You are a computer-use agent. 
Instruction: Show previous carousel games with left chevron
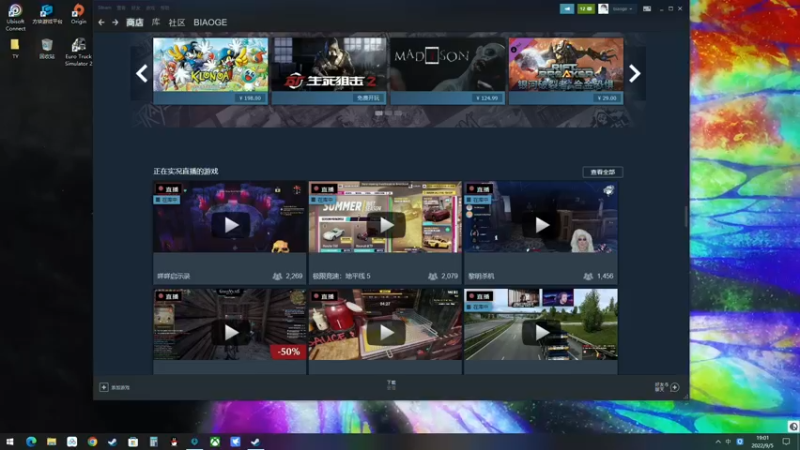click(x=141, y=73)
